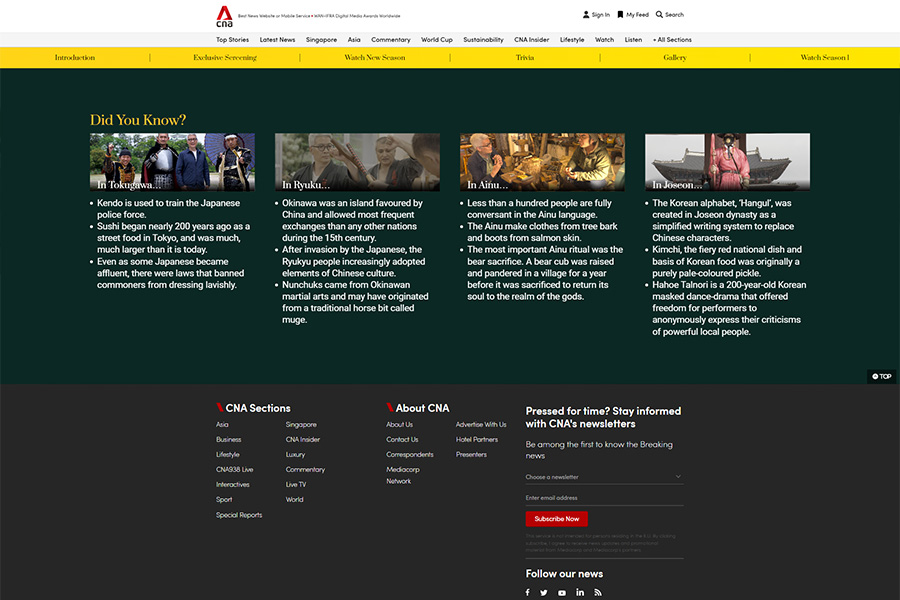Select the Listen menu item
900x600 pixels.
tap(633, 40)
